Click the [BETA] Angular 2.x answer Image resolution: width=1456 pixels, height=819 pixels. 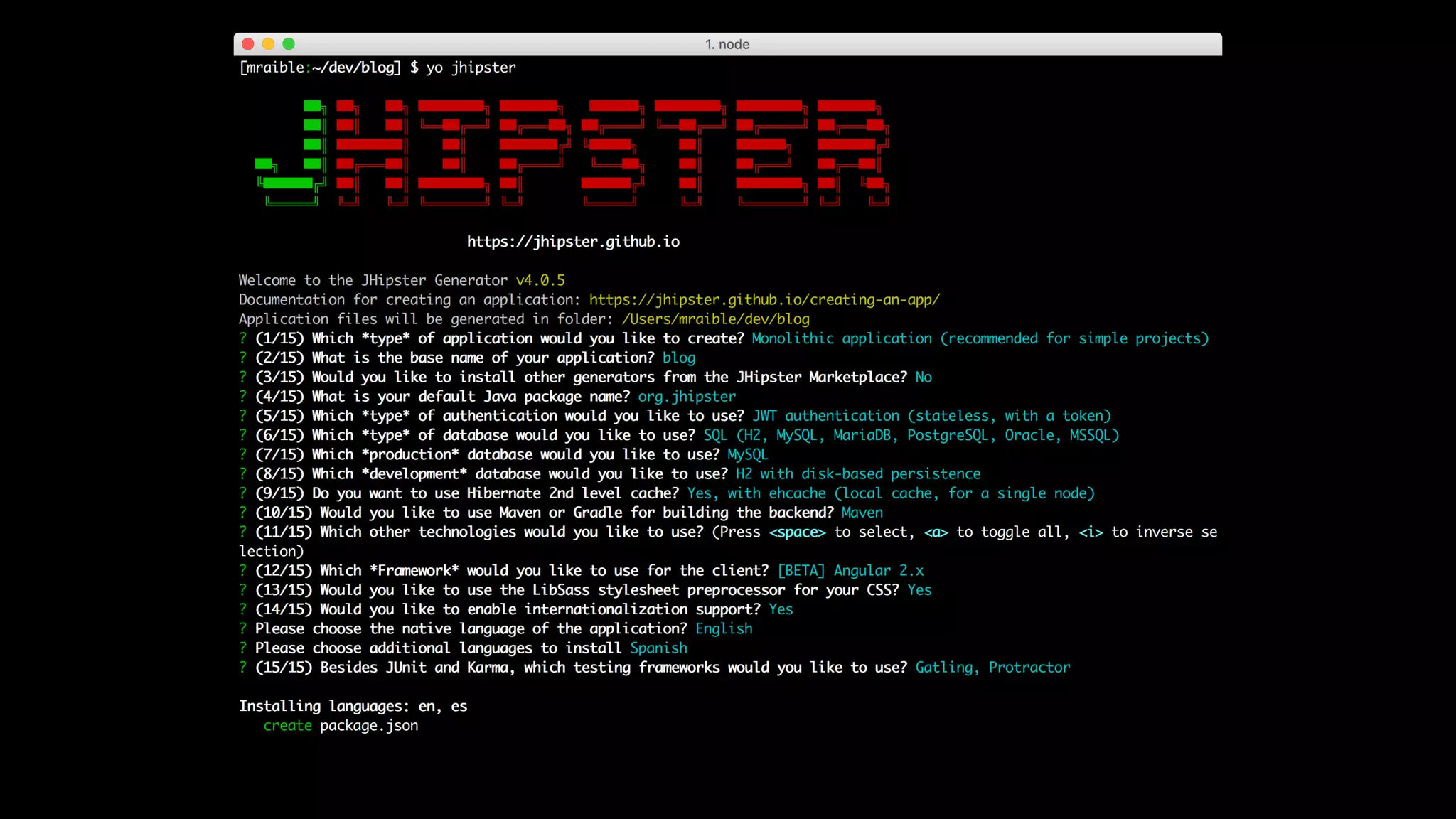click(x=850, y=571)
